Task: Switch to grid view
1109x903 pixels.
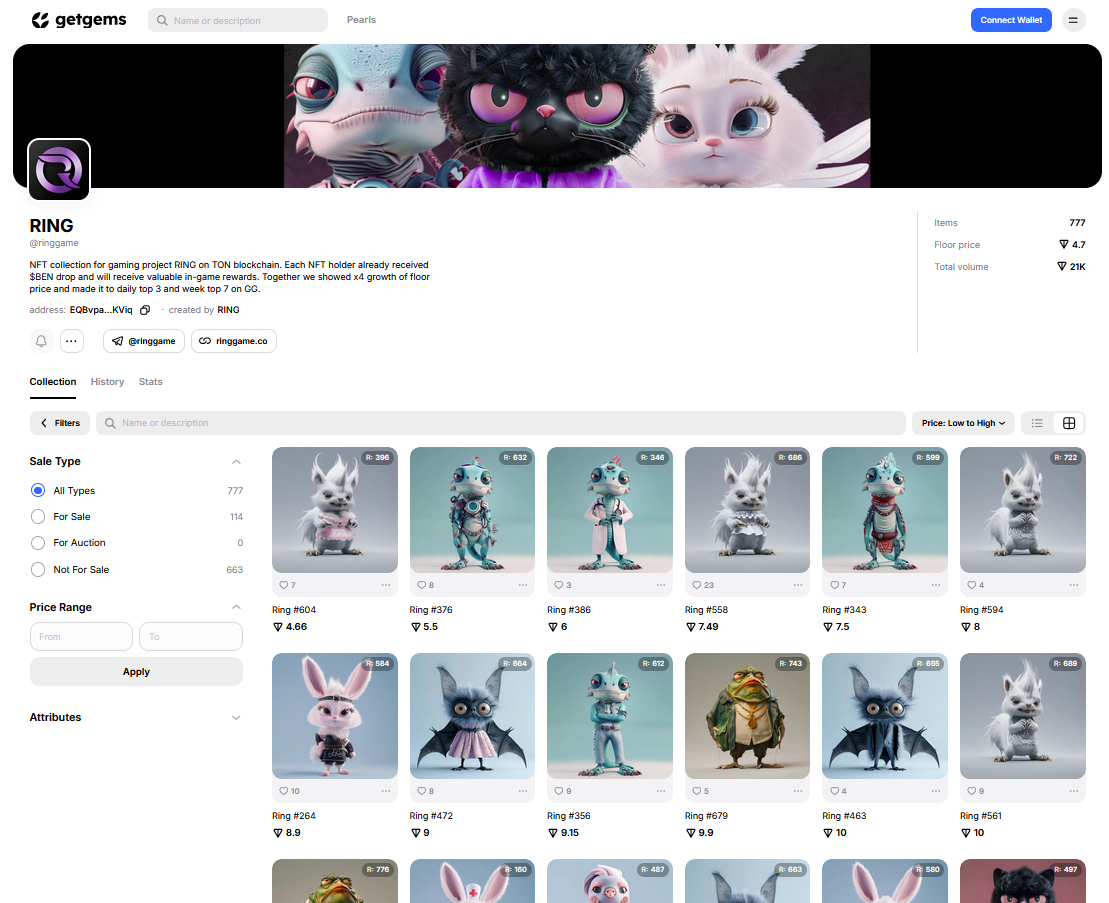Action: 1069,423
